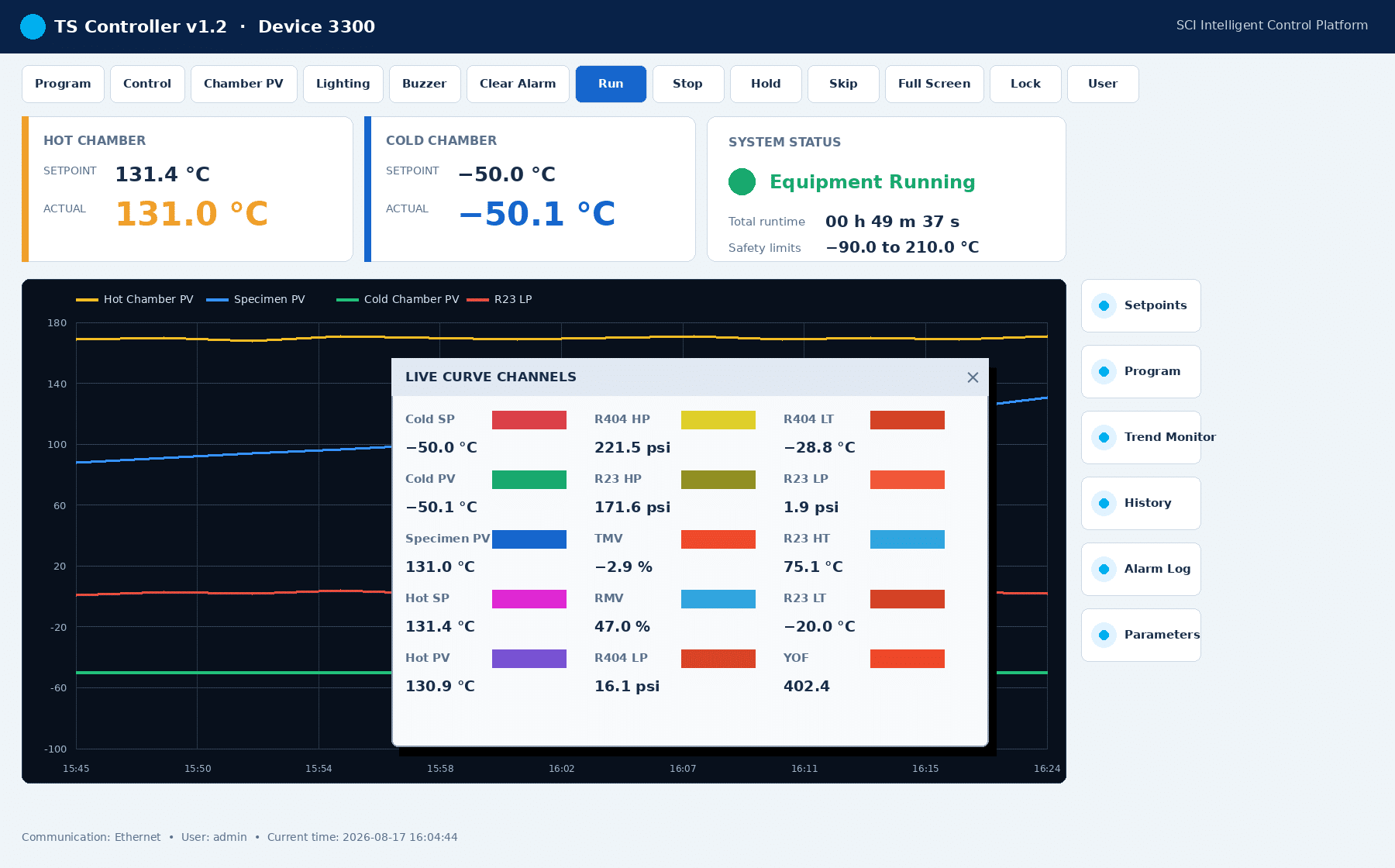This screenshot has width=1395, height=868.
Task: Open the Parameters sidebar item
Action: pyautogui.click(x=1141, y=635)
